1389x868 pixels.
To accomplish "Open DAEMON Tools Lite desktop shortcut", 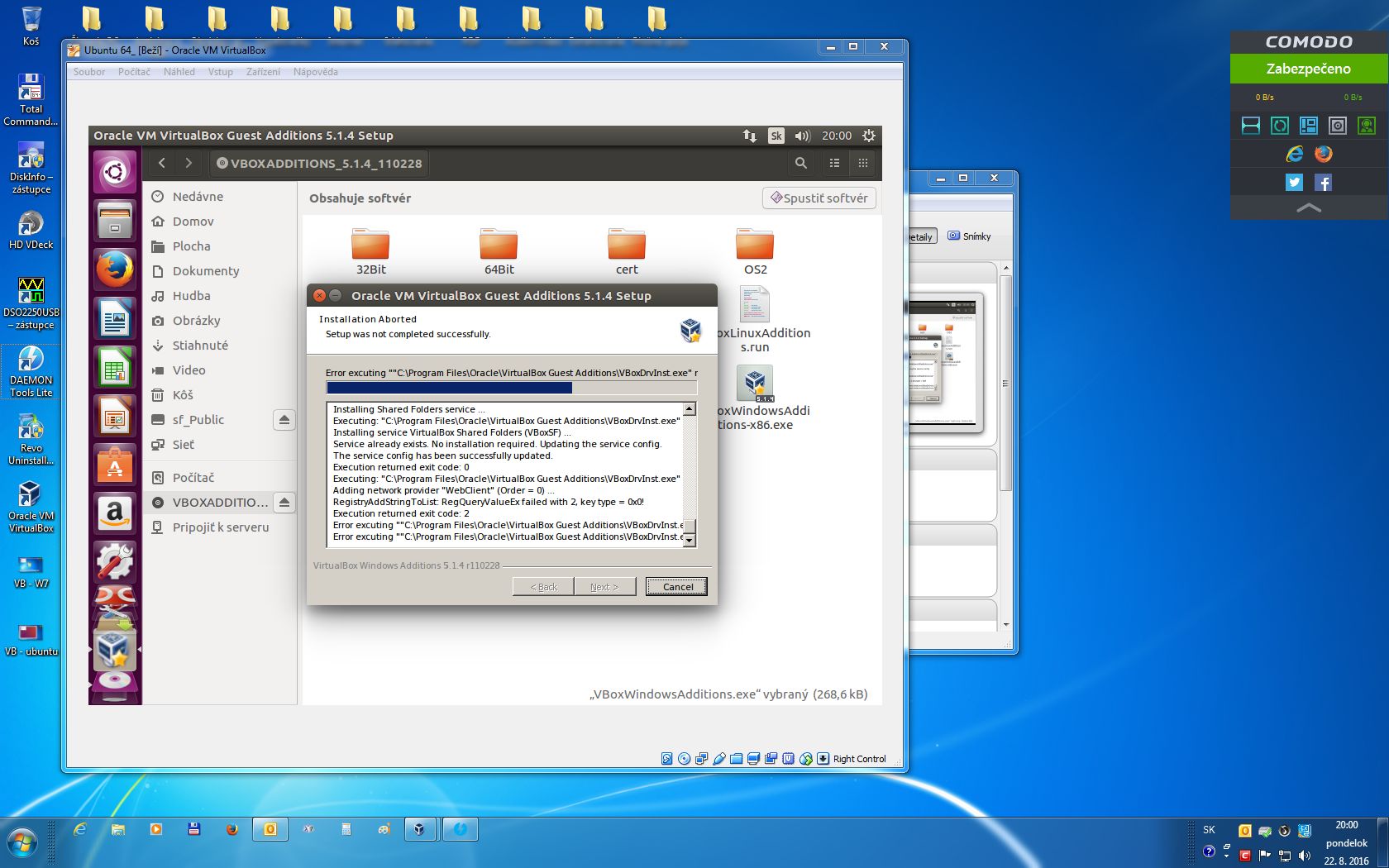I will (x=31, y=371).
